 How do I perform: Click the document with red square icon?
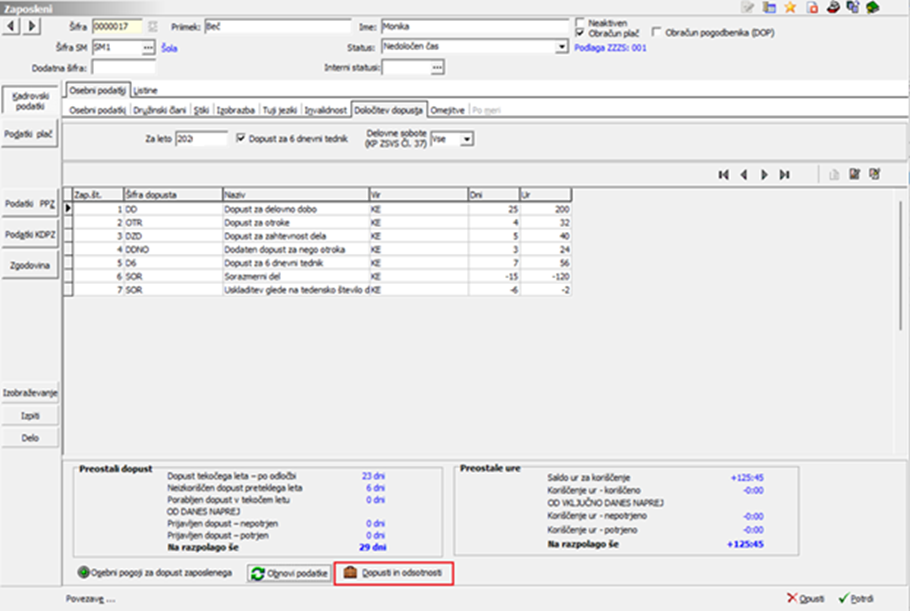pos(812,8)
